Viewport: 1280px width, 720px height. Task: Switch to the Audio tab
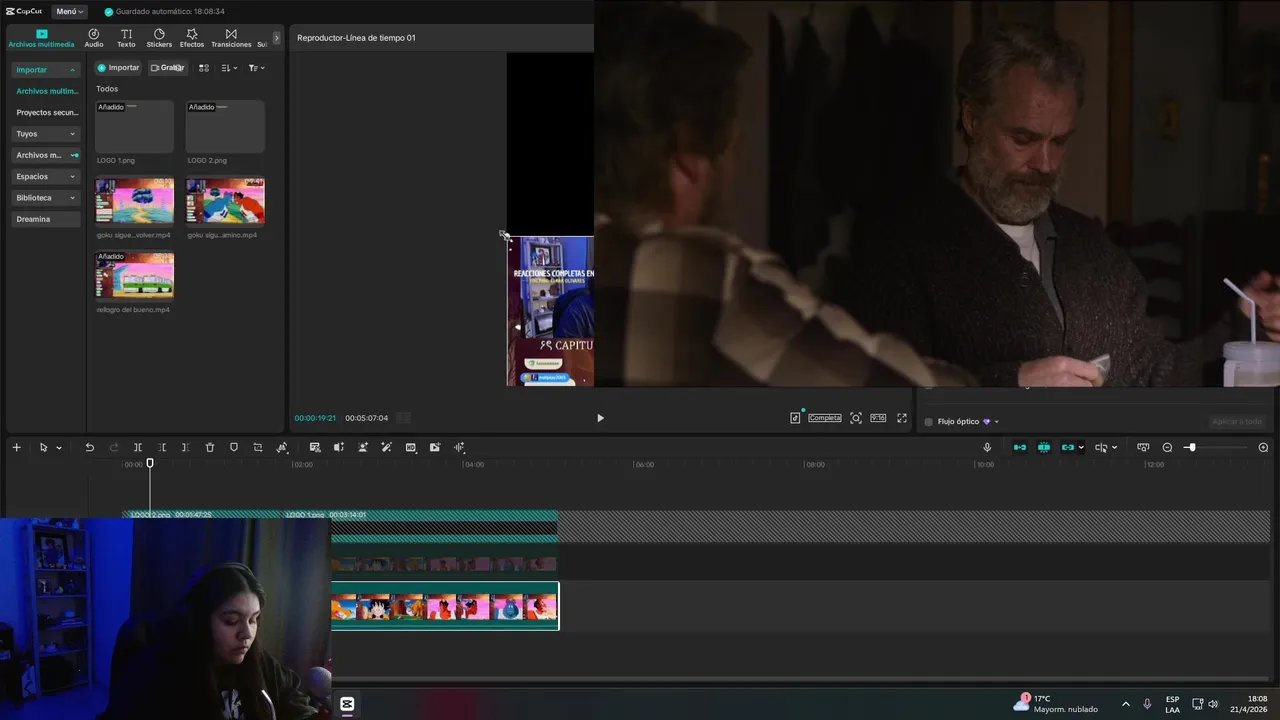(94, 38)
